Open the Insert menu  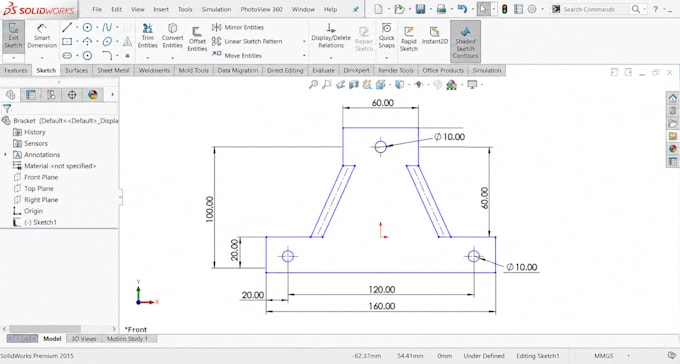click(161, 9)
